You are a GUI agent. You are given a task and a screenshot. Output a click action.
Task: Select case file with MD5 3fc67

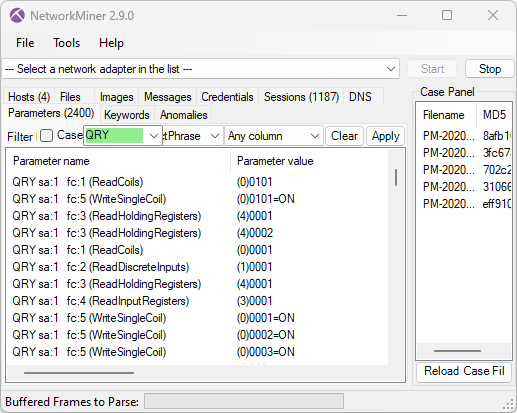tap(465, 153)
